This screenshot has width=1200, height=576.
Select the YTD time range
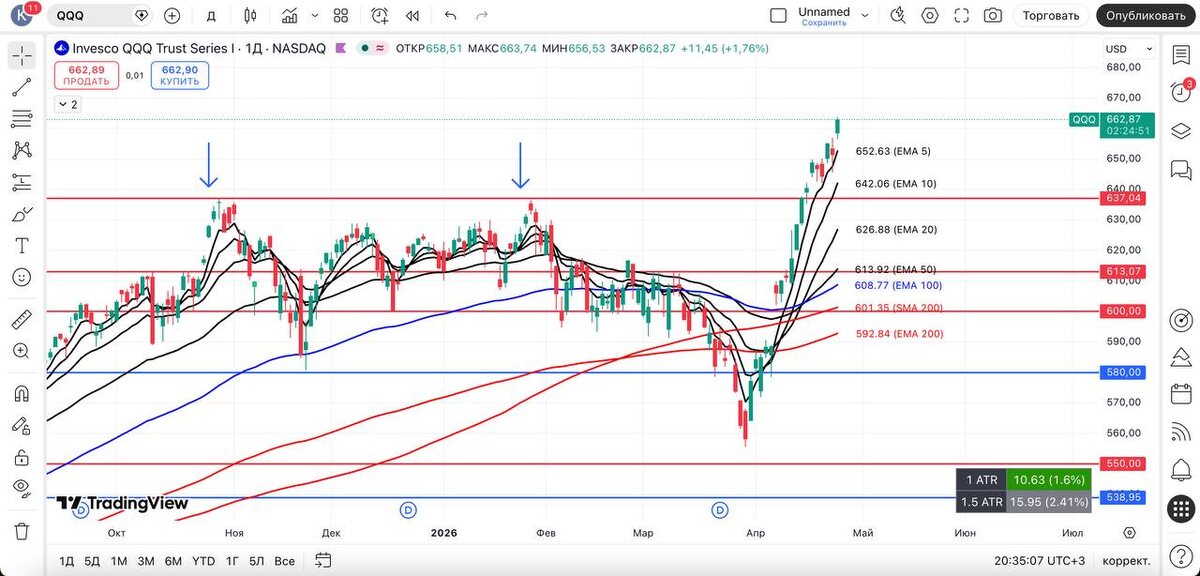(x=204, y=561)
